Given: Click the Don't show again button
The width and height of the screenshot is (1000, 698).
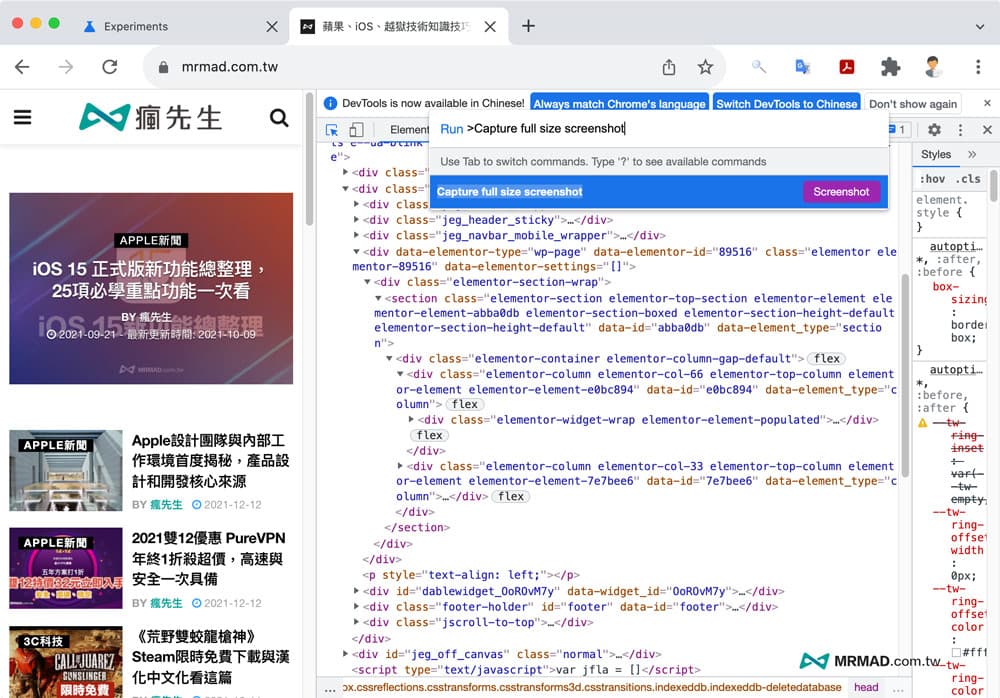Looking at the screenshot, I should (x=913, y=103).
